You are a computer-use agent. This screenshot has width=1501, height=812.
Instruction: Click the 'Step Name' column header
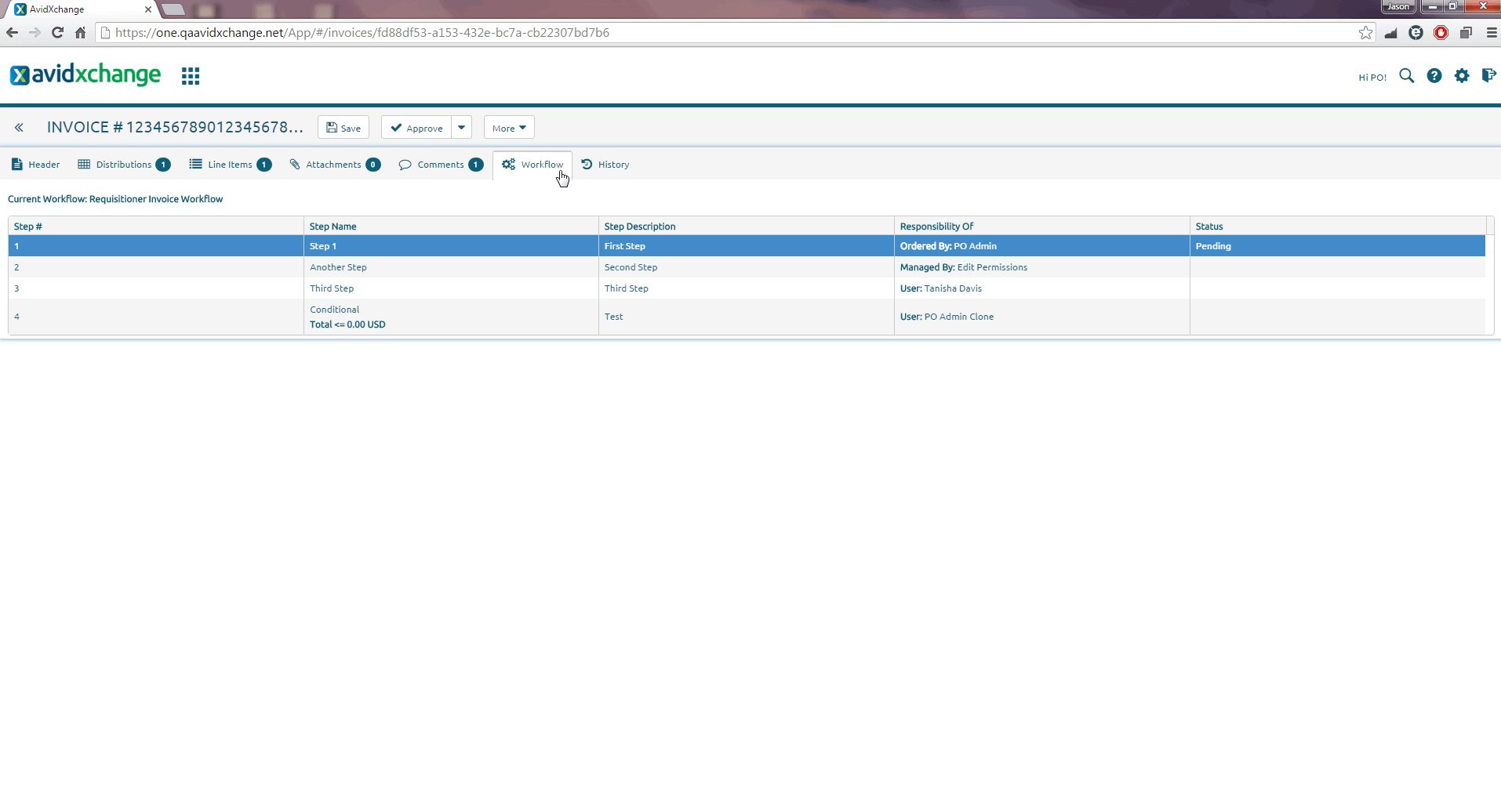(x=451, y=227)
